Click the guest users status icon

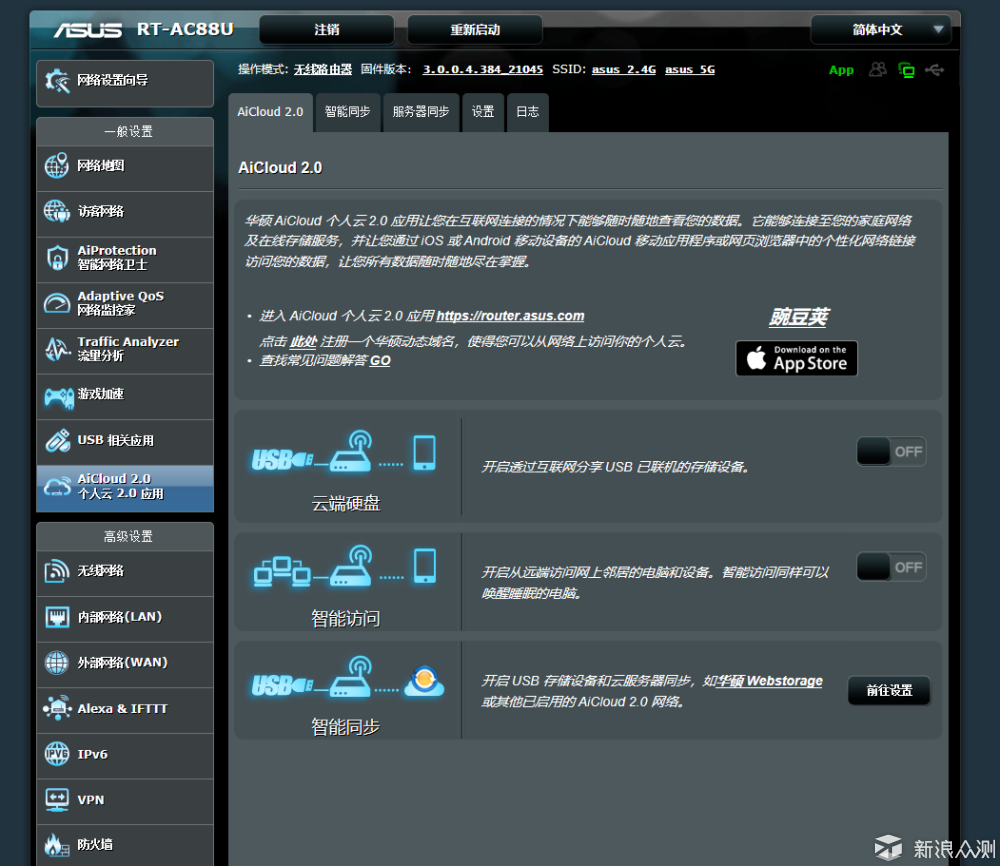pos(878,70)
